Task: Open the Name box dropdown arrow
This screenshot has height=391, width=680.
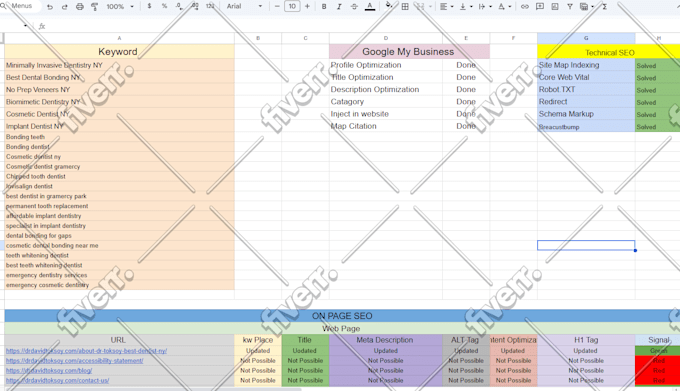Action: (x=26, y=26)
